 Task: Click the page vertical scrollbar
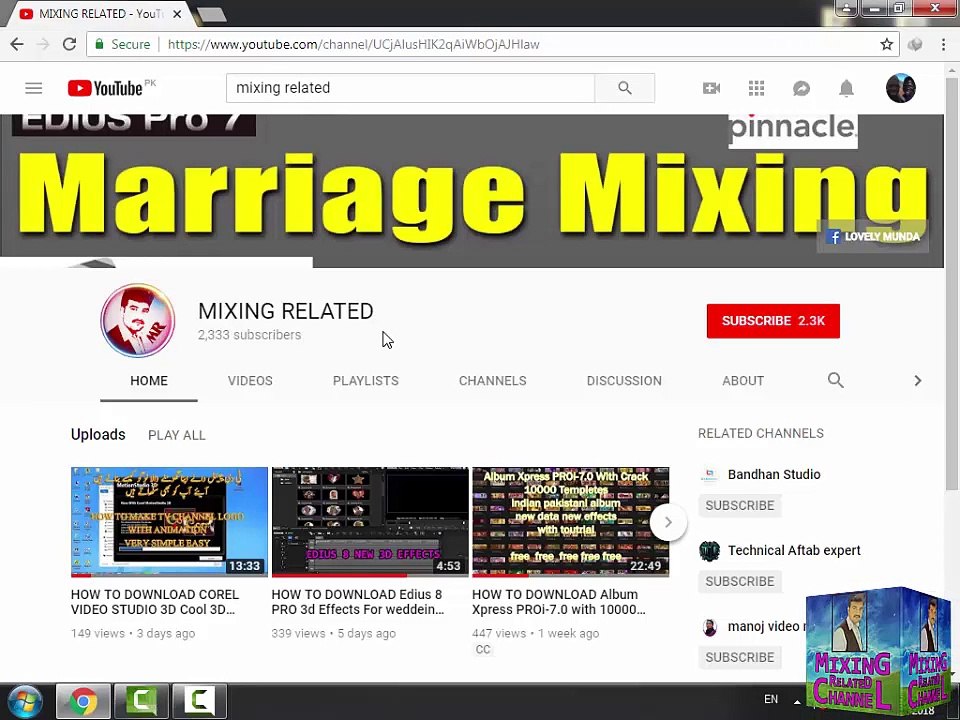(x=952, y=282)
